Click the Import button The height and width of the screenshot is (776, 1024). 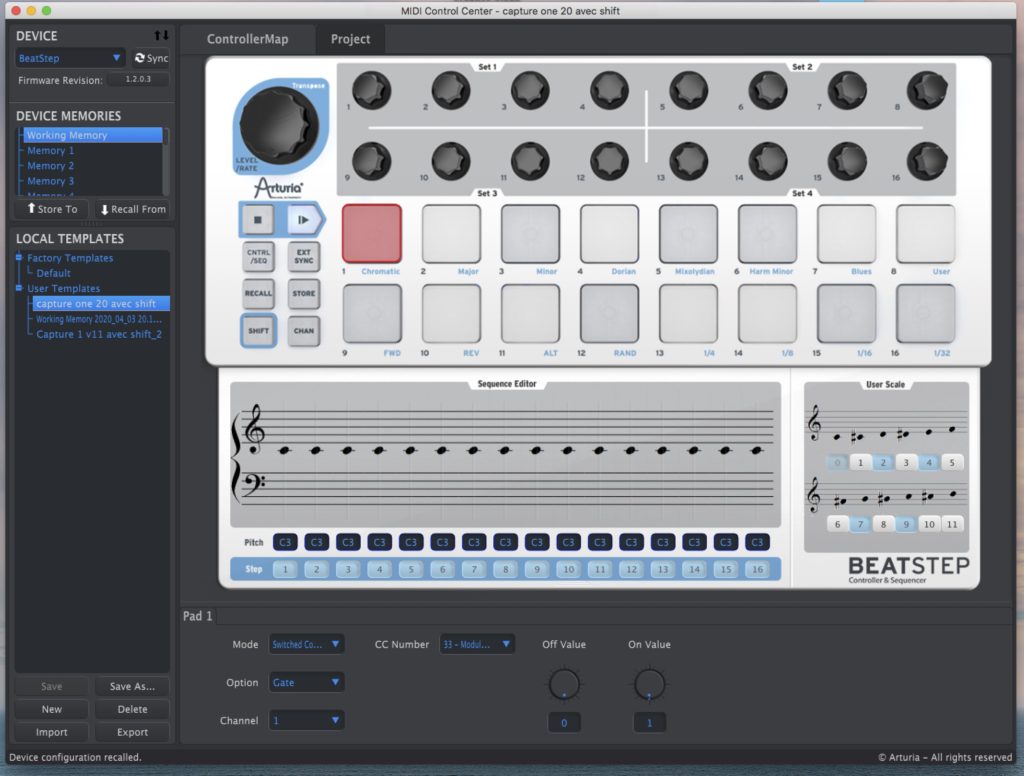(x=52, y=732)
